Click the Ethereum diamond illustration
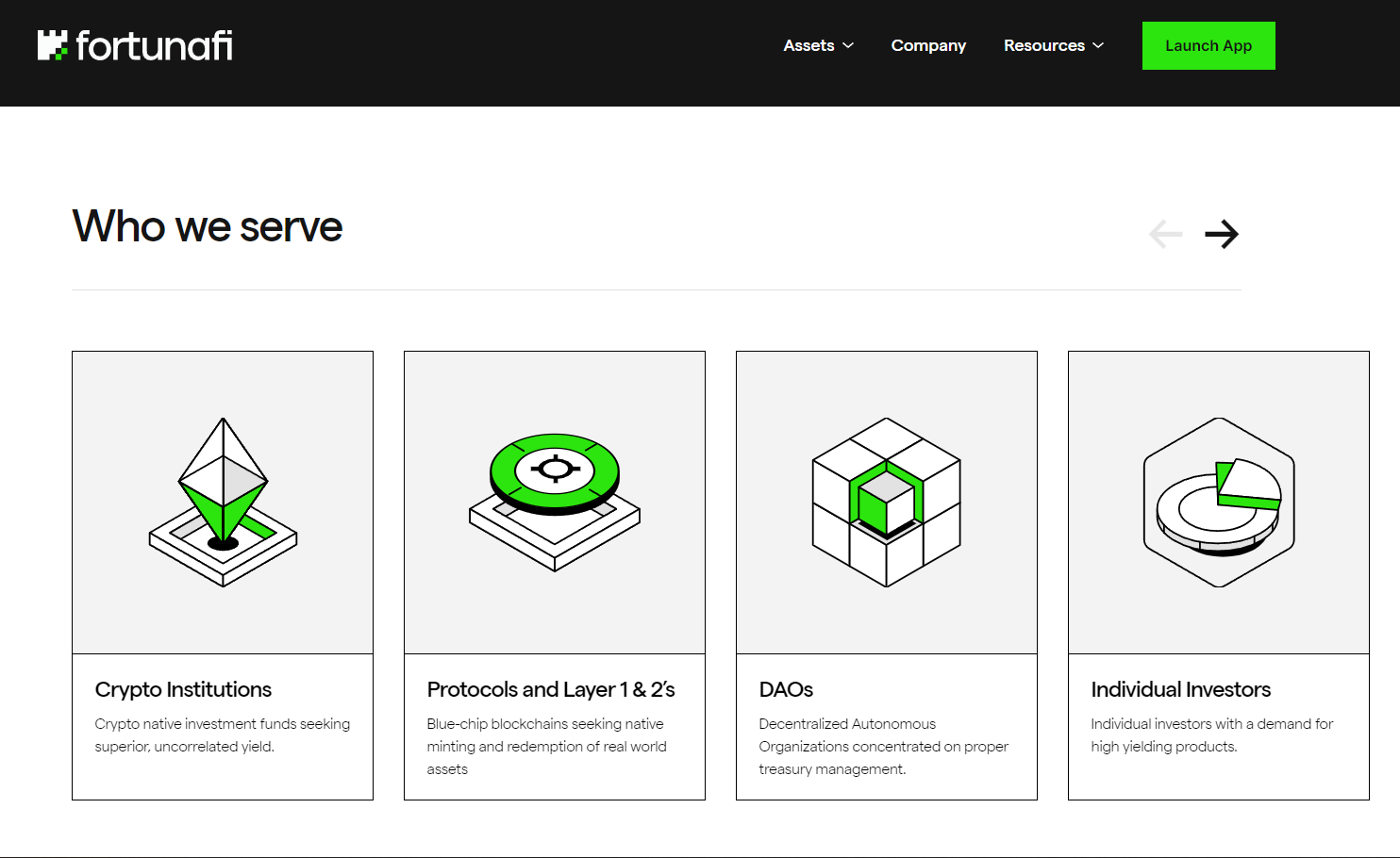Screen dimensions: 1400x858 pyautogui.click(x=223, y=502)
